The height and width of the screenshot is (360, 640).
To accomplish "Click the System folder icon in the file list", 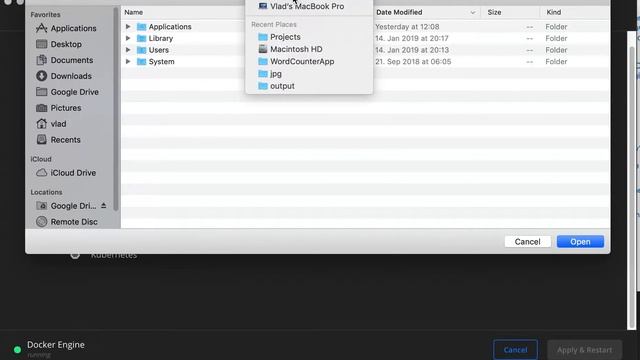I will click(142, 62).
